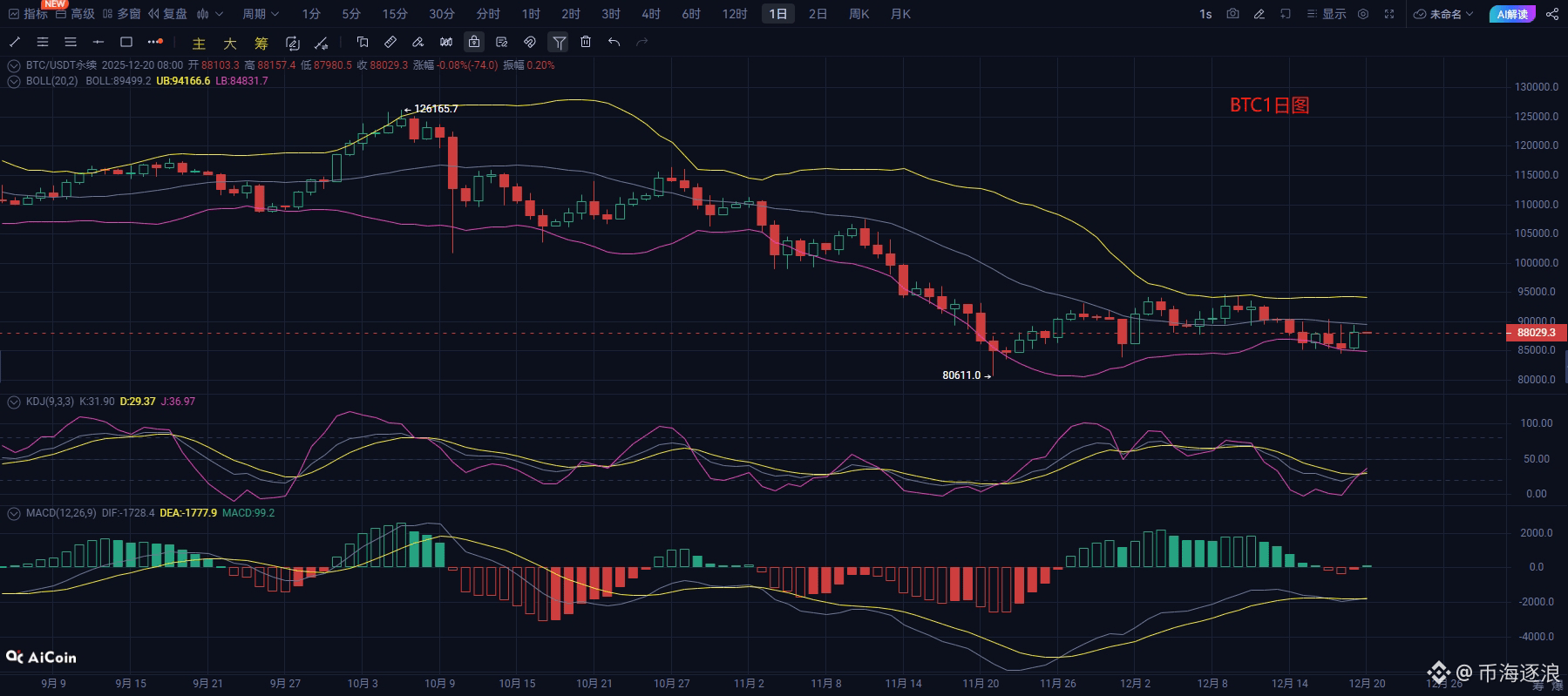Click the 126165.7 high price marker

click(431, 109)
